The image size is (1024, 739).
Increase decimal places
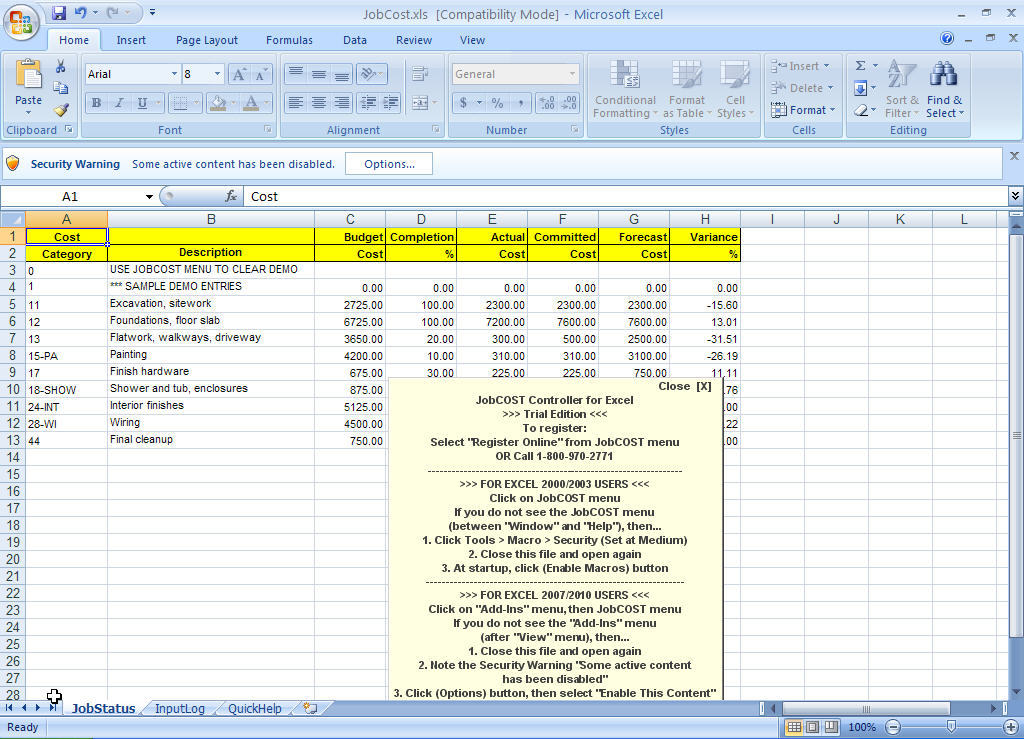coord(547,103)
